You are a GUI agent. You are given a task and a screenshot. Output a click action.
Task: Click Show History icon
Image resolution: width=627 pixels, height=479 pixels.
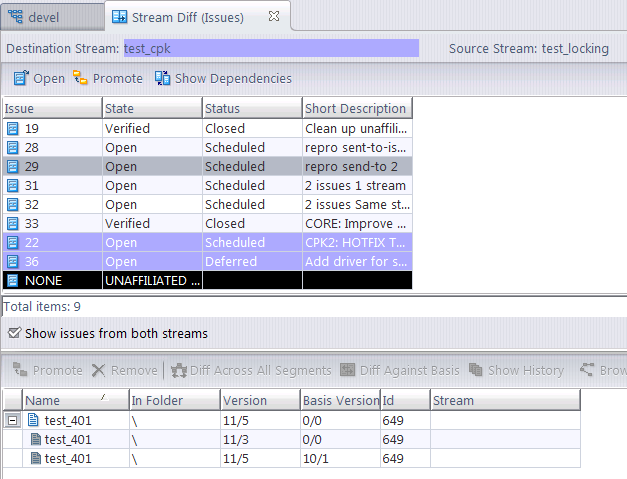[x=475, y=370]
